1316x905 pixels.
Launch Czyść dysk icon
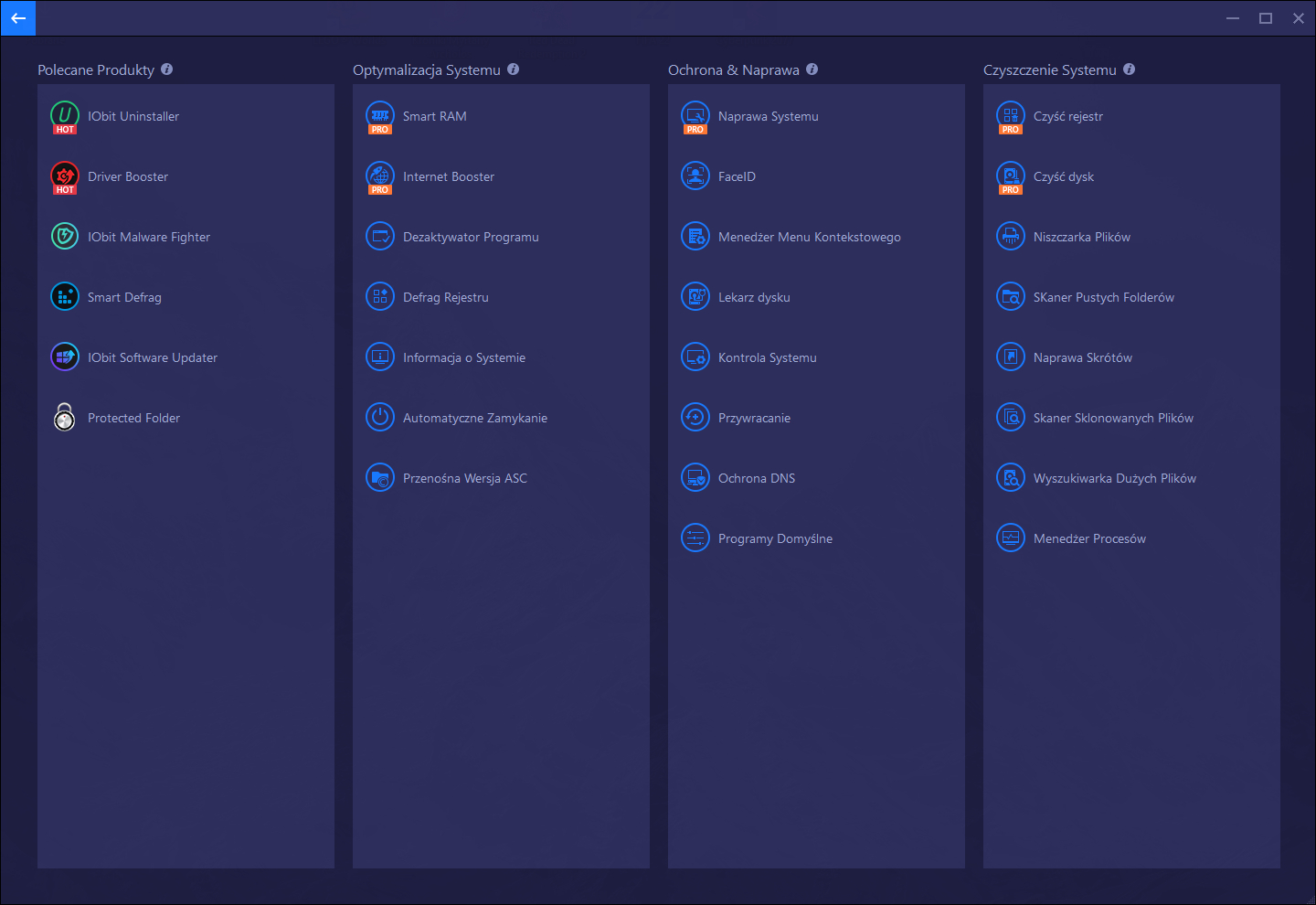[1011, 176]
